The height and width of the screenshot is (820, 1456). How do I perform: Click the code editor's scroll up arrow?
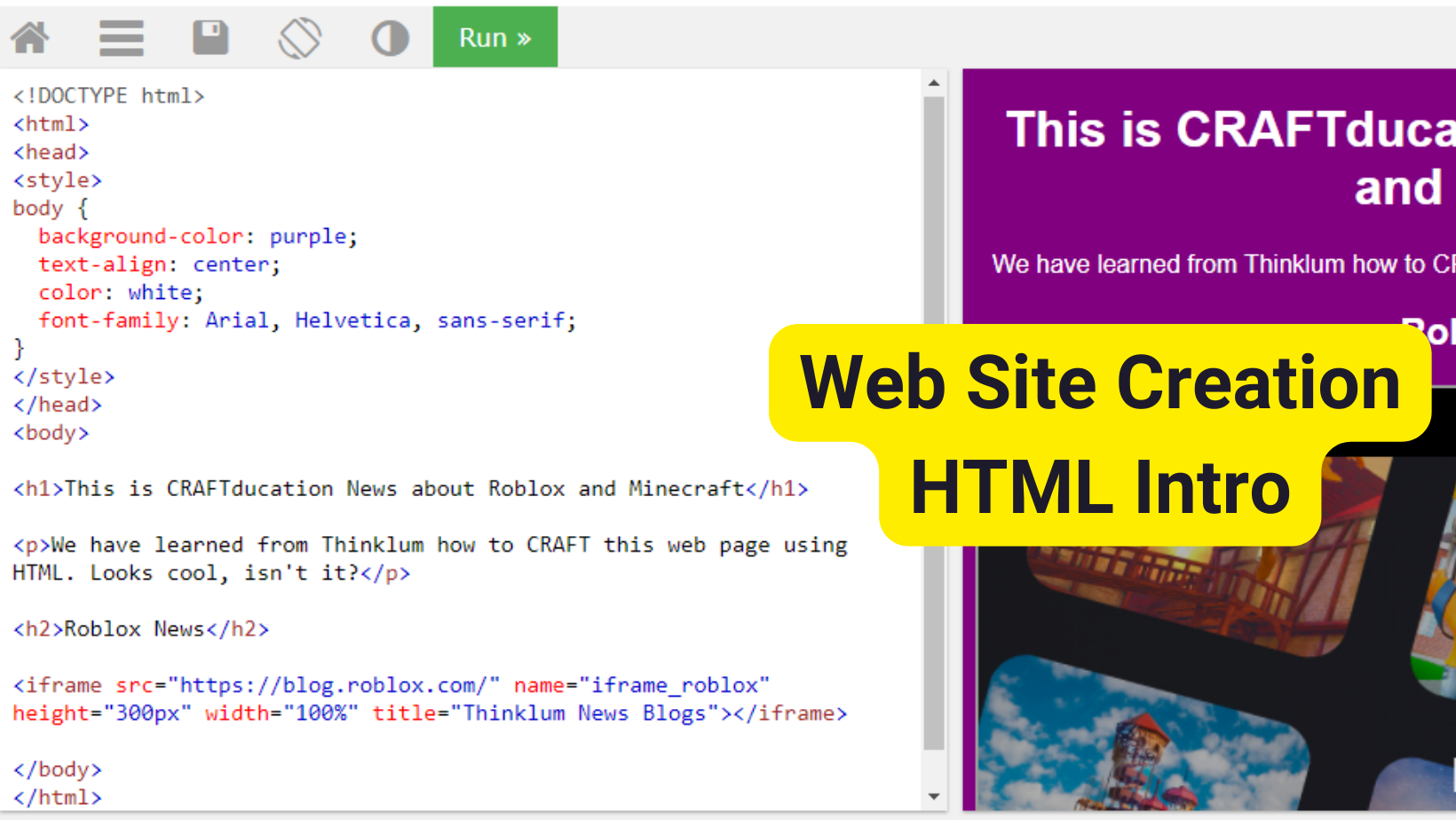[x=934, y=83]
